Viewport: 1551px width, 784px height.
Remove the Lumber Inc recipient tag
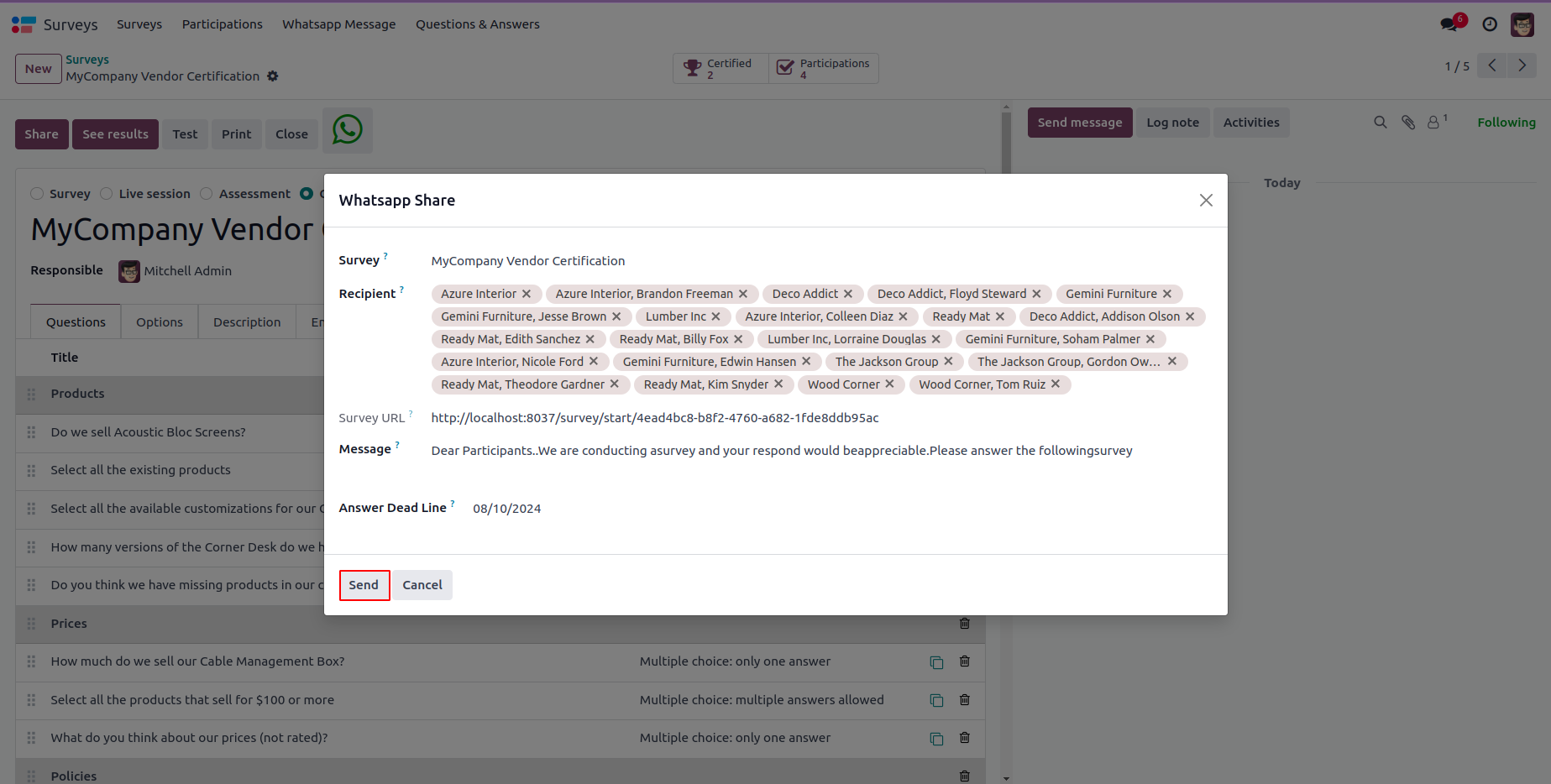(716, 316)
